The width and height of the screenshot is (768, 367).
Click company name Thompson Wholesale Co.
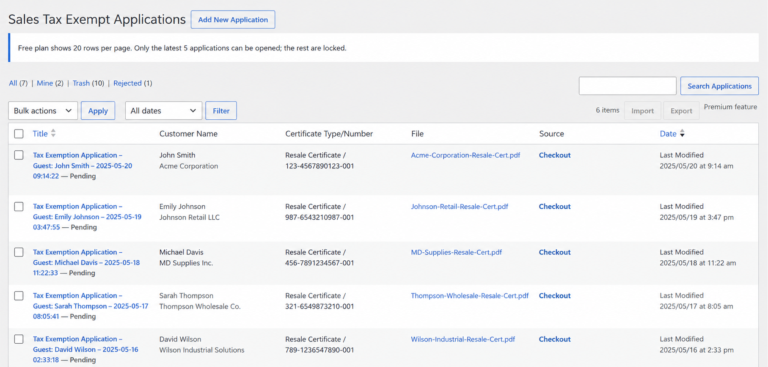200,307
